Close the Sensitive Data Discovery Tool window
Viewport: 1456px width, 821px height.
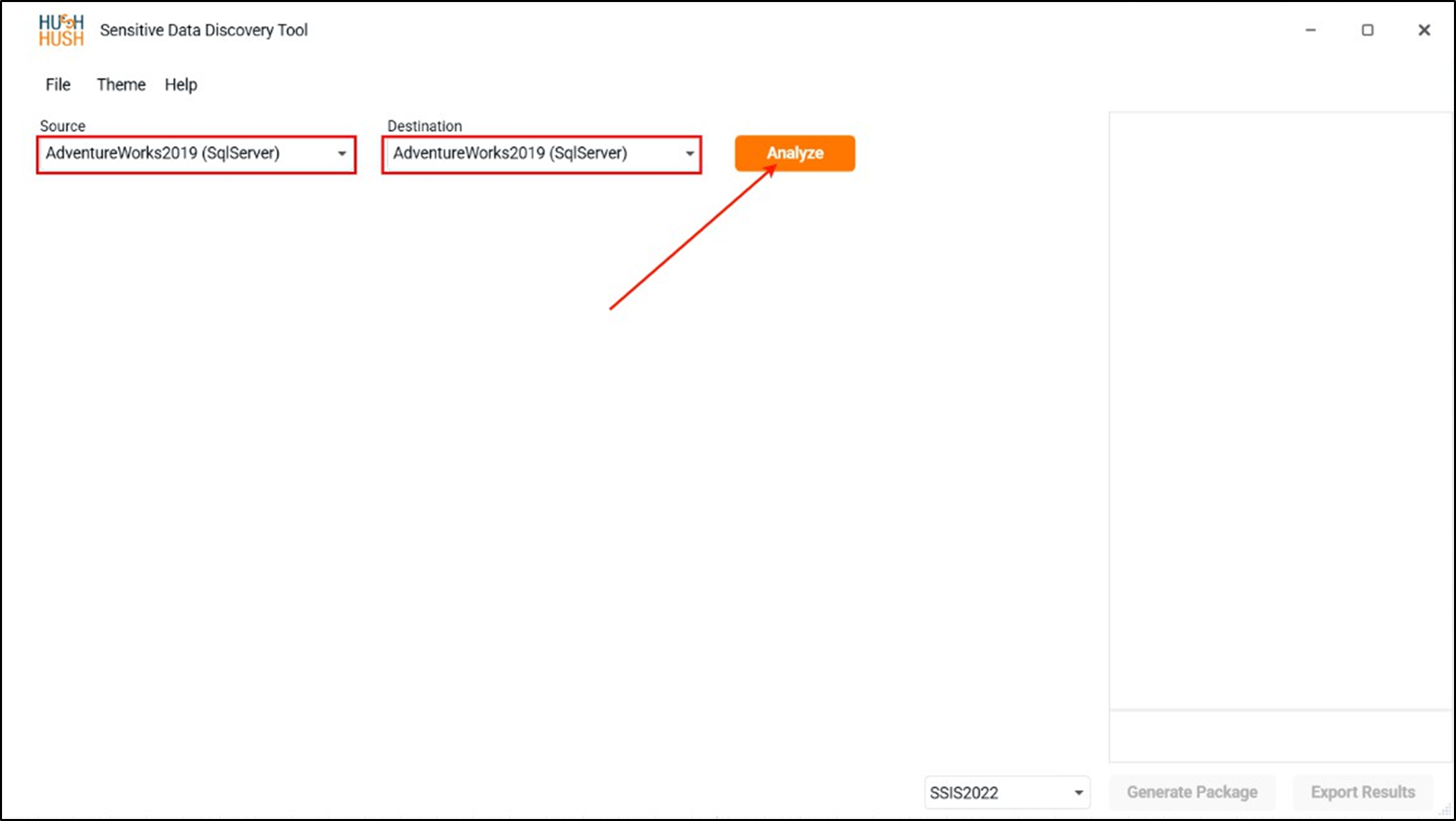(x=1424, y=30)
